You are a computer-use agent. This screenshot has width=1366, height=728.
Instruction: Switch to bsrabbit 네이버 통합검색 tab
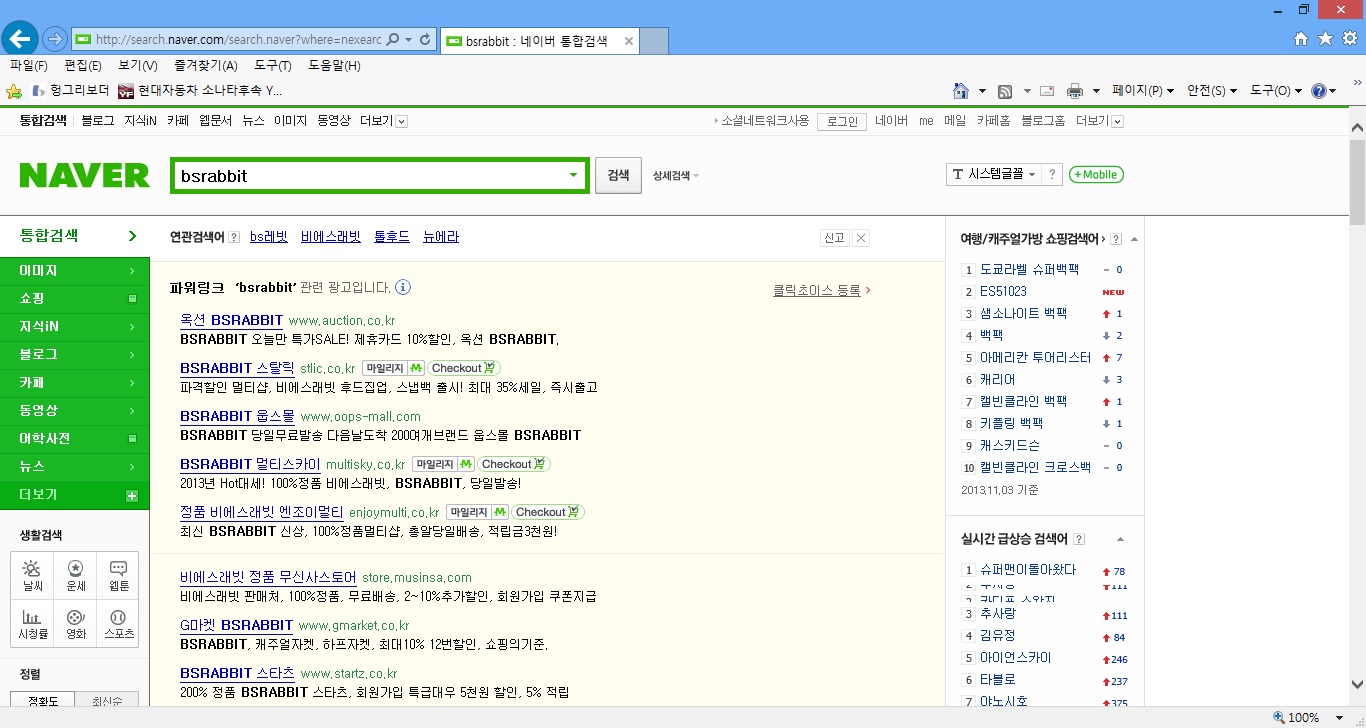click(539, 41)
